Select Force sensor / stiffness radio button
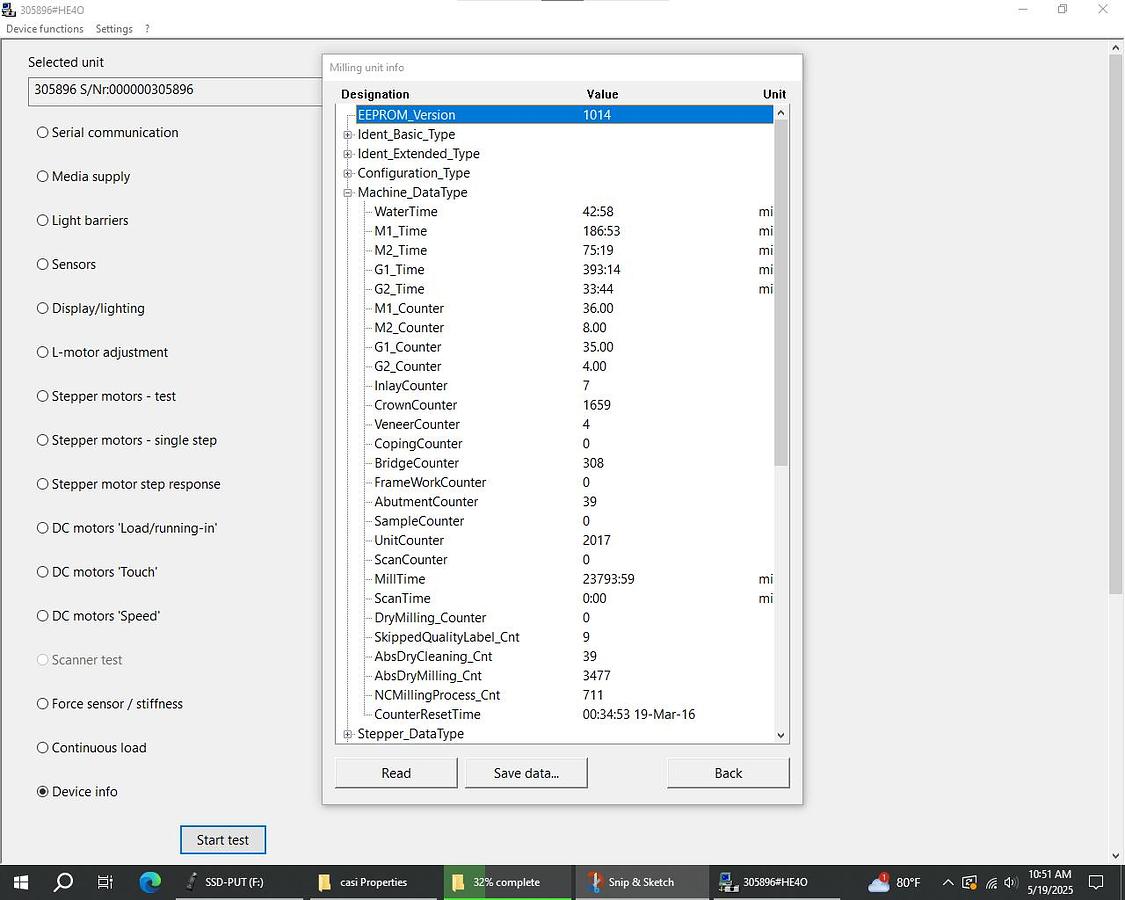 (43, 704)
